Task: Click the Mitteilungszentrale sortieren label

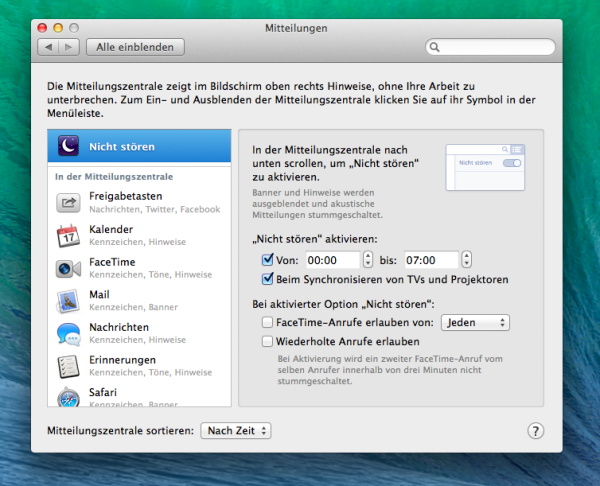Action: point(121,431)
